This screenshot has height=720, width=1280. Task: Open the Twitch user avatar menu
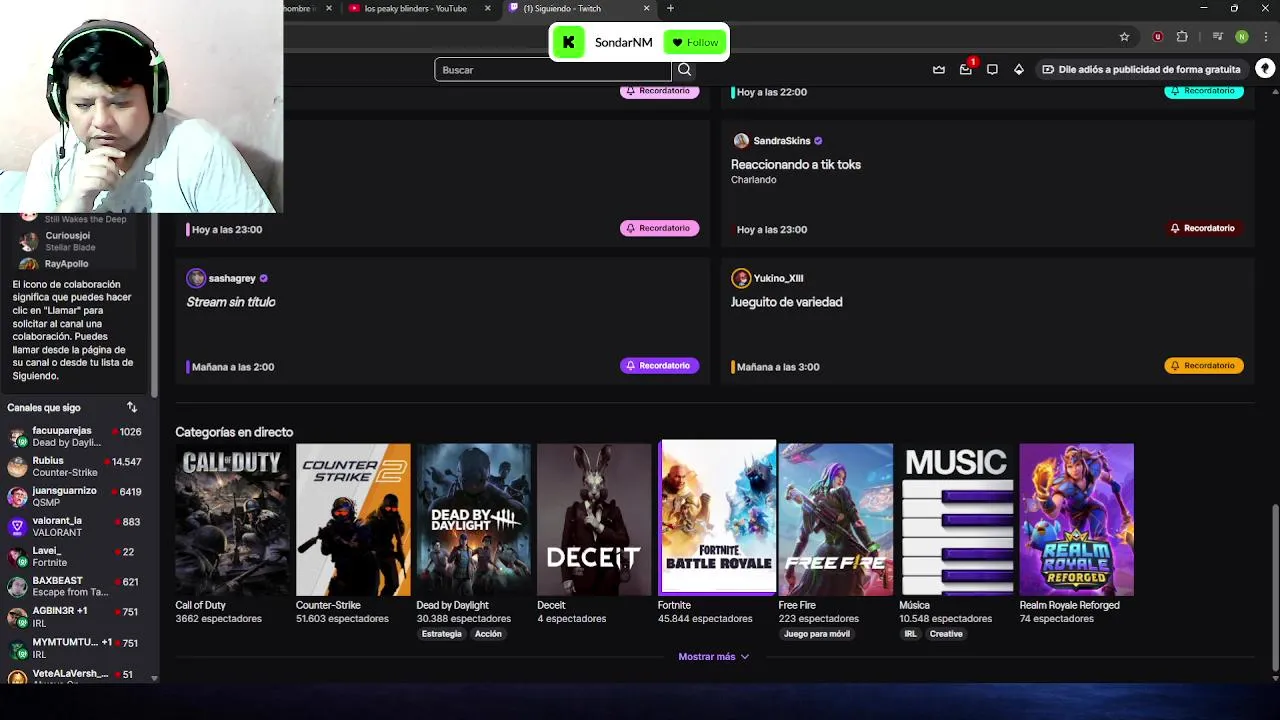pyautogui.click(x=1265, y=69)
